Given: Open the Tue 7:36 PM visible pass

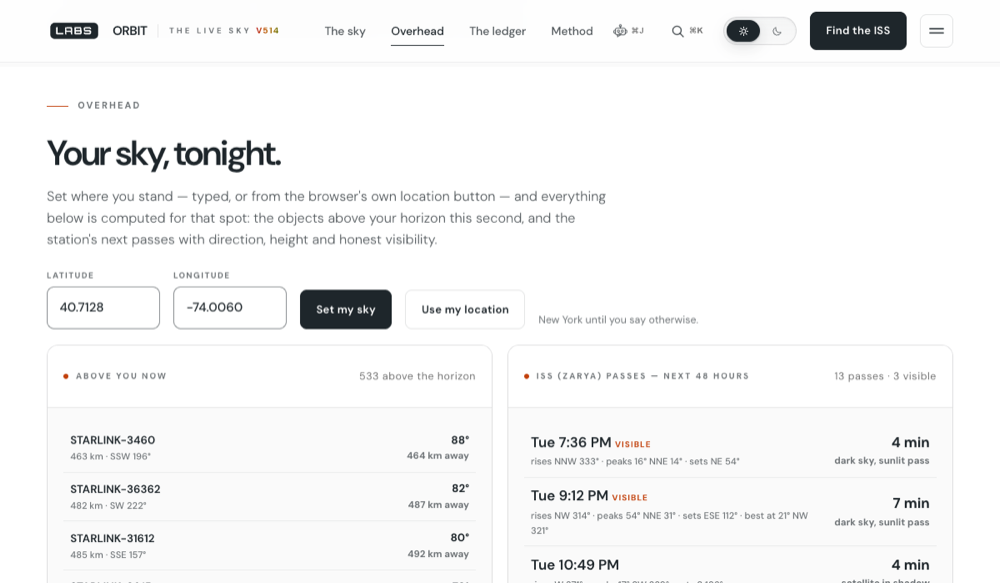Looking at the screenshot, I should click(730, 450).
